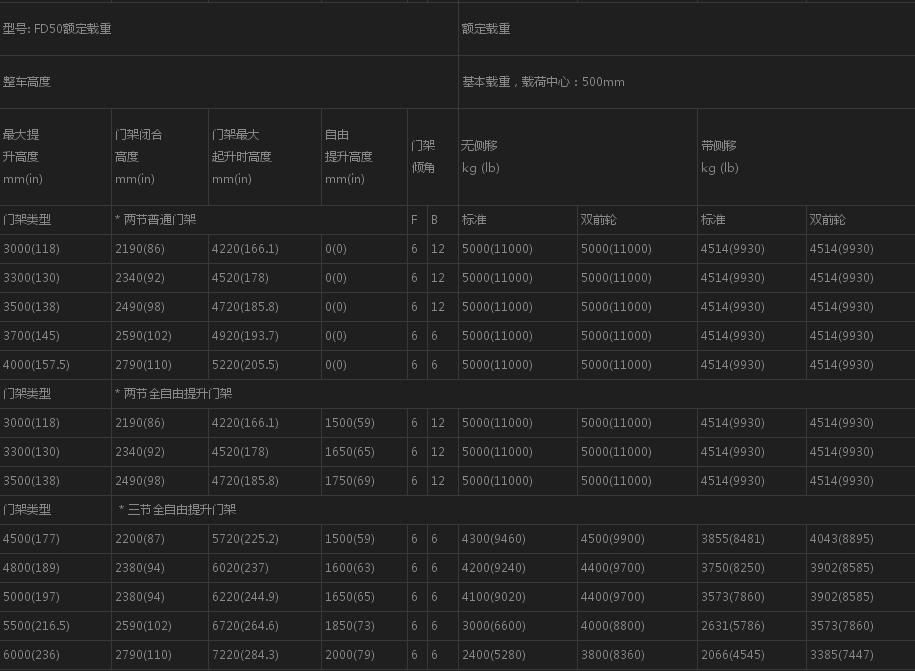Select the 2400(5280) load capacity cell
The height and width of the screenshot is (671, 915).
[497, 655]
